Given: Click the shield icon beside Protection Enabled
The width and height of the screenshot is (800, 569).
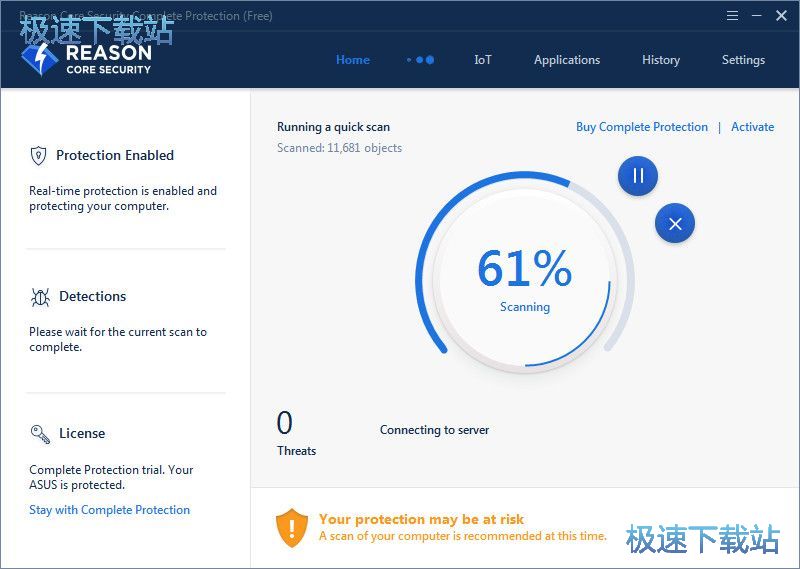Looking at the screenshot, I should [38, 156].
